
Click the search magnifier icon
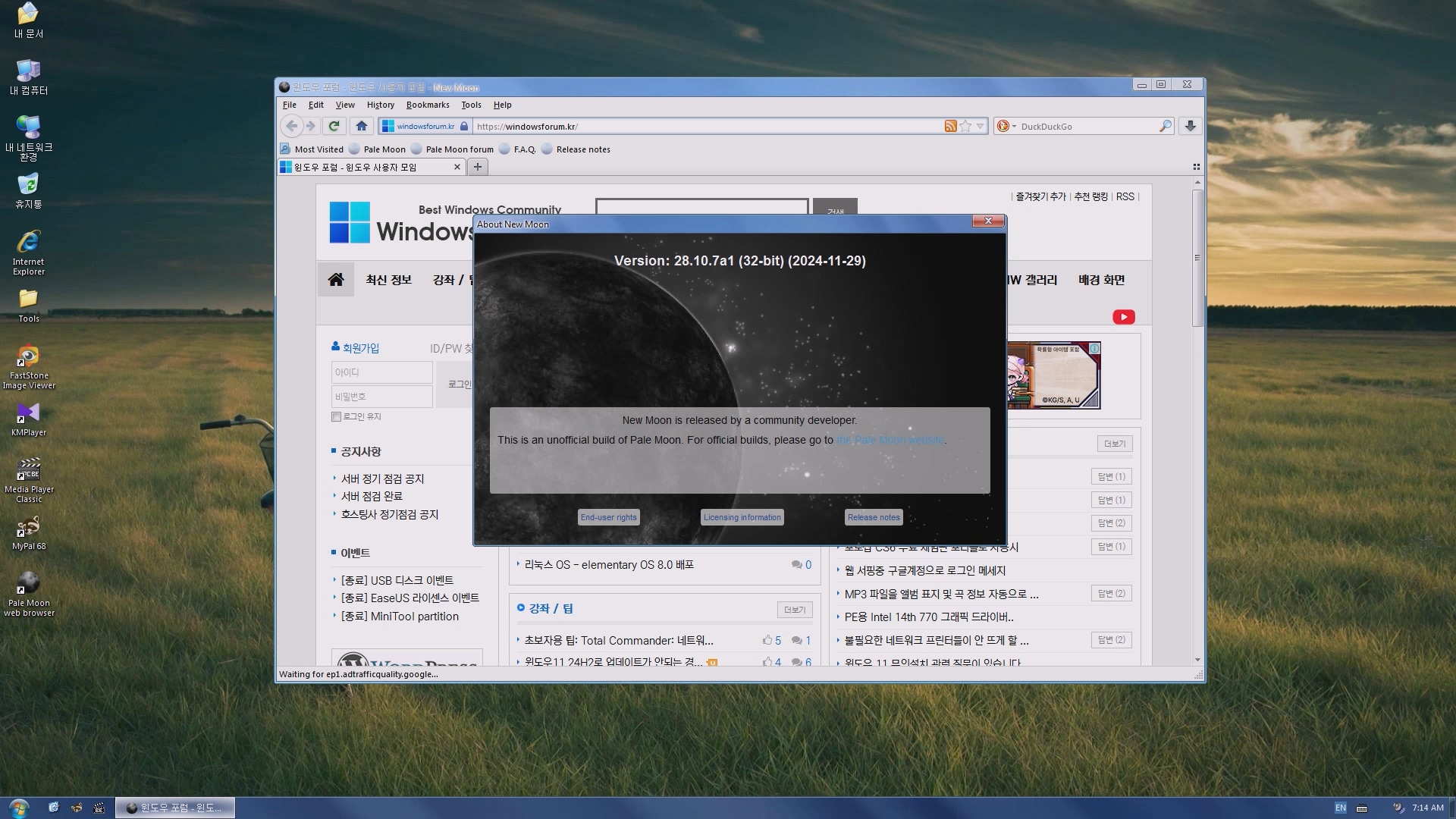[x=1165, y=126]
